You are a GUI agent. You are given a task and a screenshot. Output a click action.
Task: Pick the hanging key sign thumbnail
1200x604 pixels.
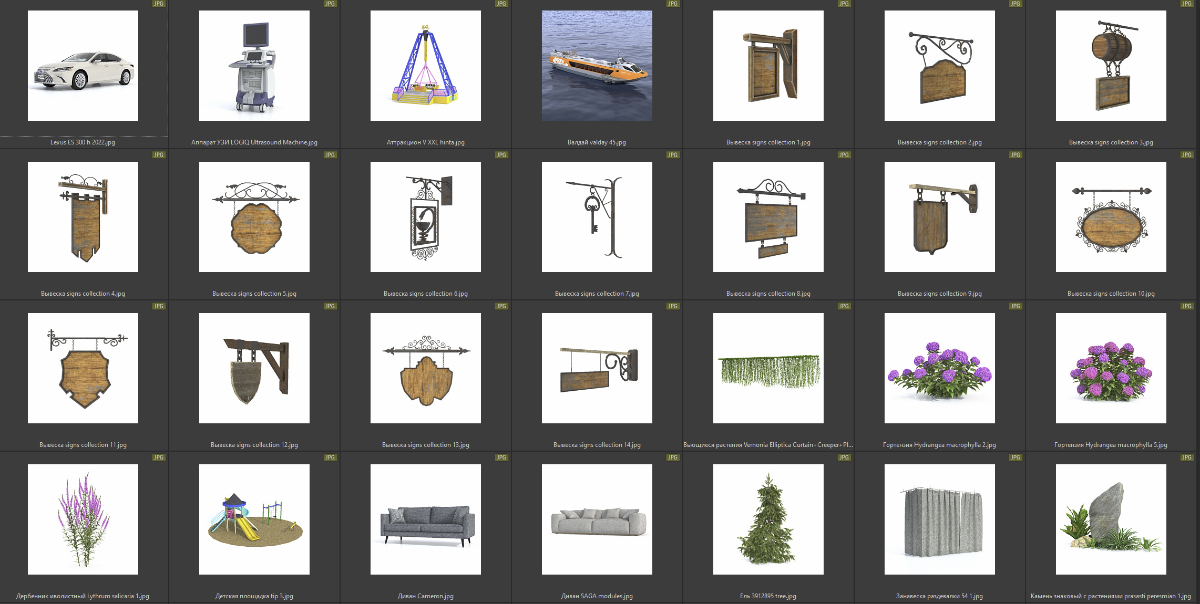pyautogui.click(x=597, y=217)
